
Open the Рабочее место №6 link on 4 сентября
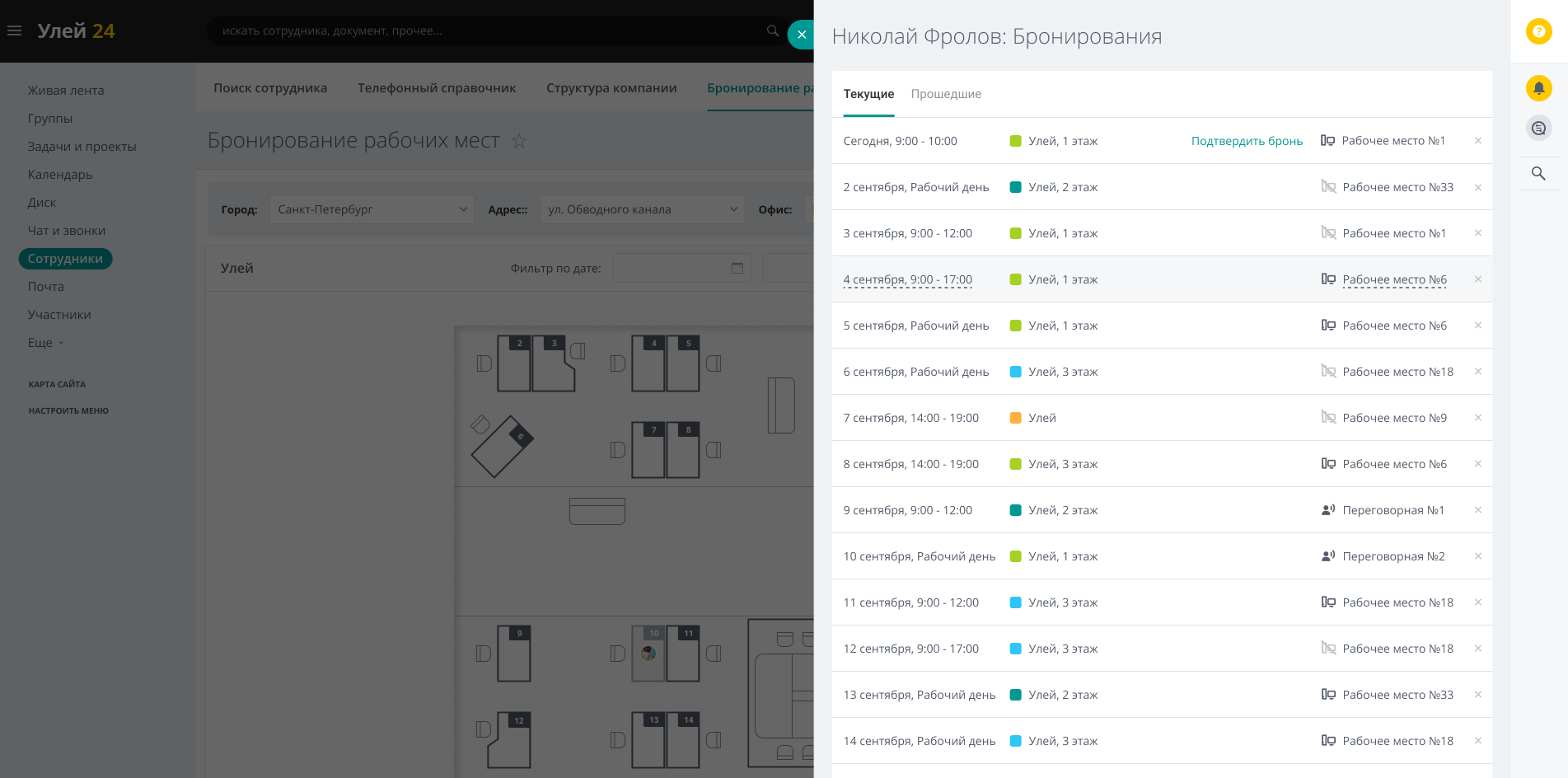pos(1394,279)
